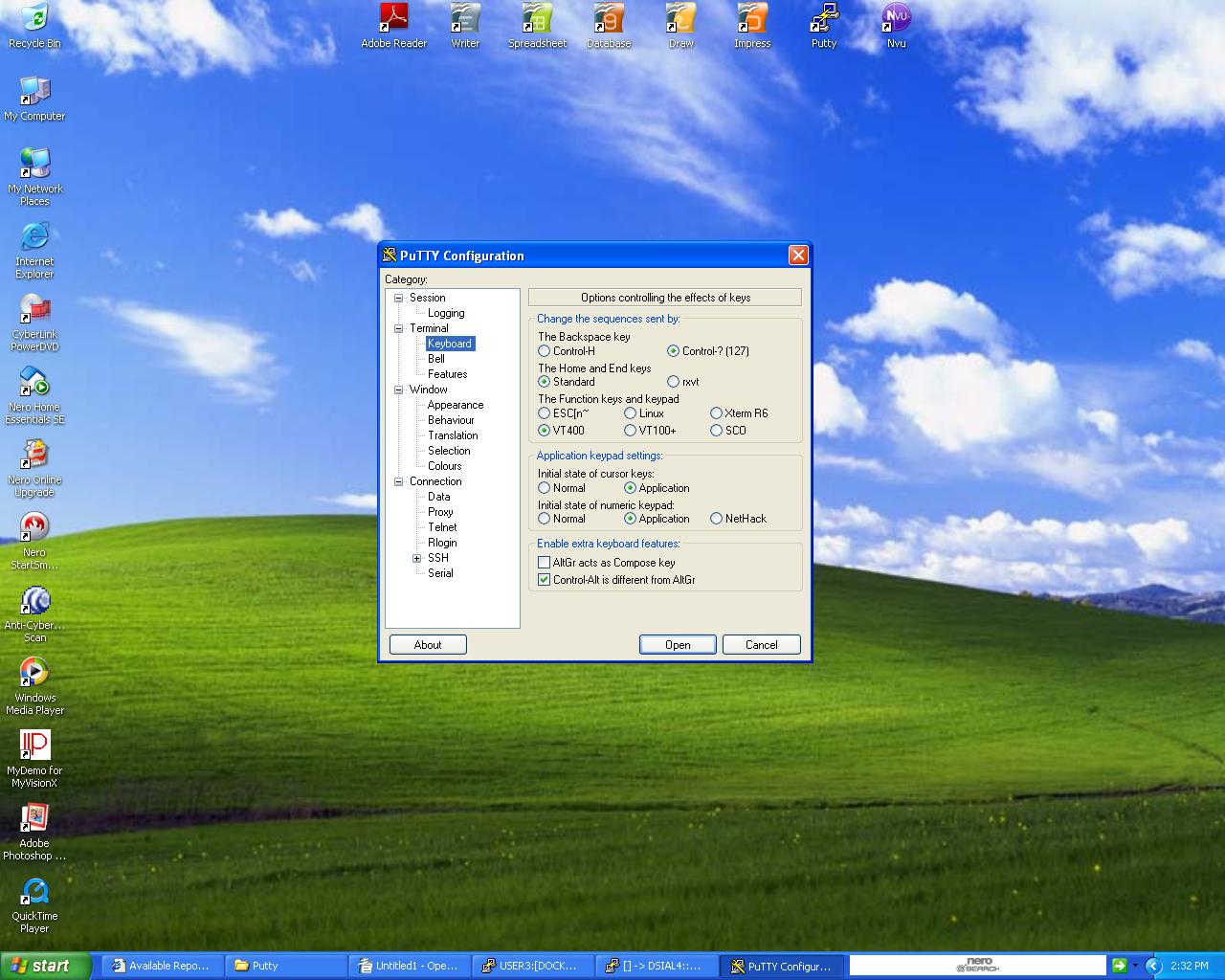Select ESC[n~ function keys option
Image resolution: width=1225 pixels, height=980 pixels.
564,413
